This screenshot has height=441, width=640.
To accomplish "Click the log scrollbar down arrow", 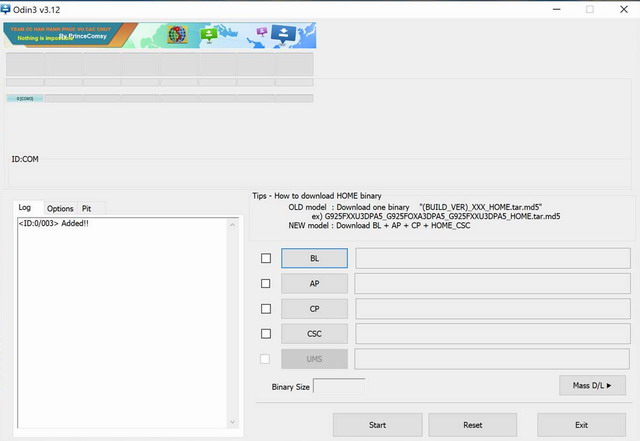I will pyautogui.click(x=235, y=422).
